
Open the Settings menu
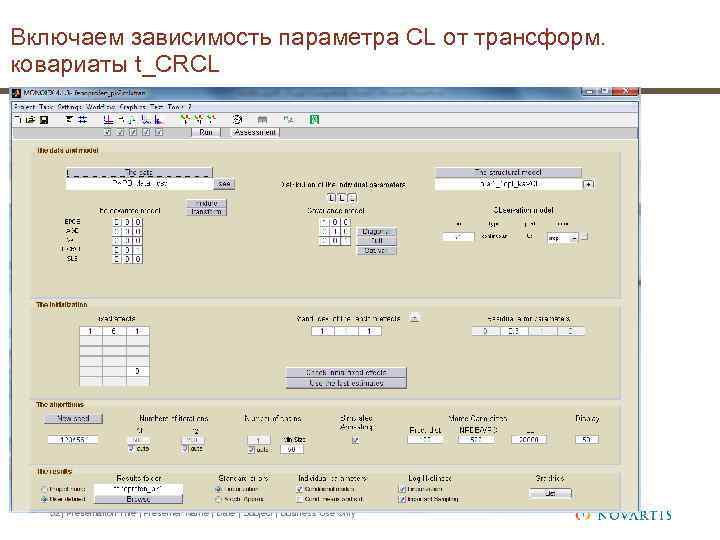pyautogui.click(x=70, y=107)
